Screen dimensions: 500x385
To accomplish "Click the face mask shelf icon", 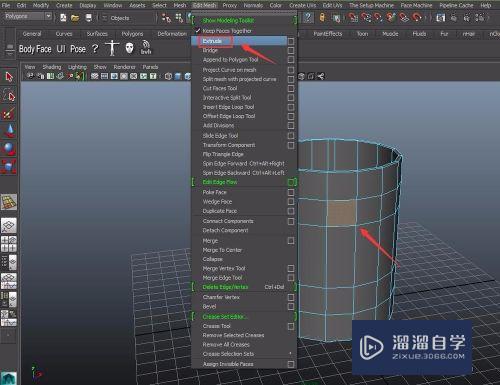I will tap(130, 48).
